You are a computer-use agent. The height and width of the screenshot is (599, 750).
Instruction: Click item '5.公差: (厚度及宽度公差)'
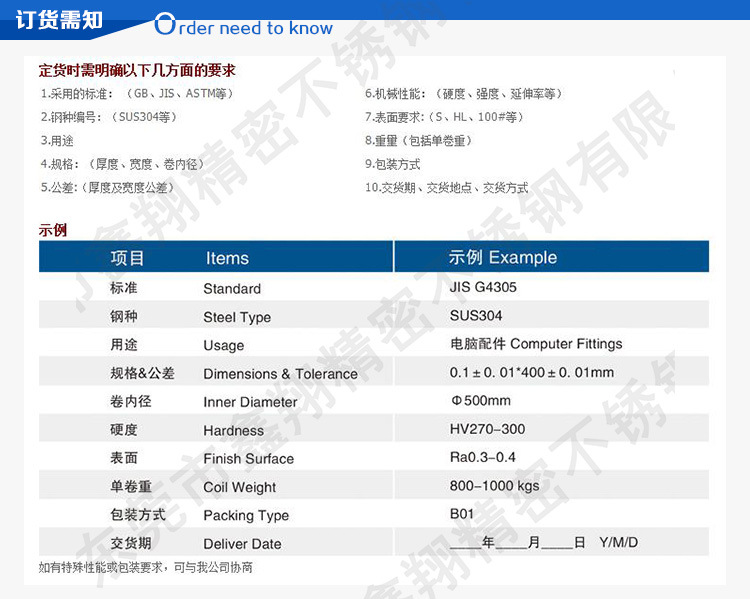[x=107, y=187]
